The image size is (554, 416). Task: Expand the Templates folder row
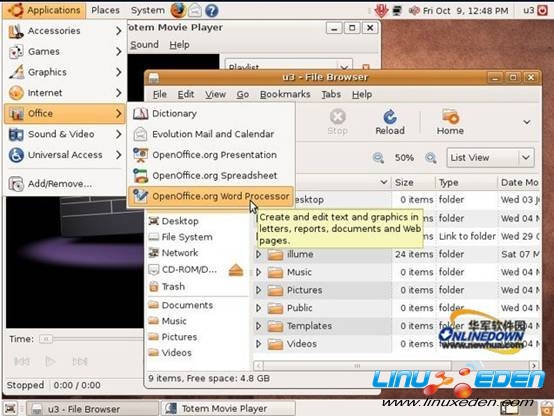click(259, 326)
